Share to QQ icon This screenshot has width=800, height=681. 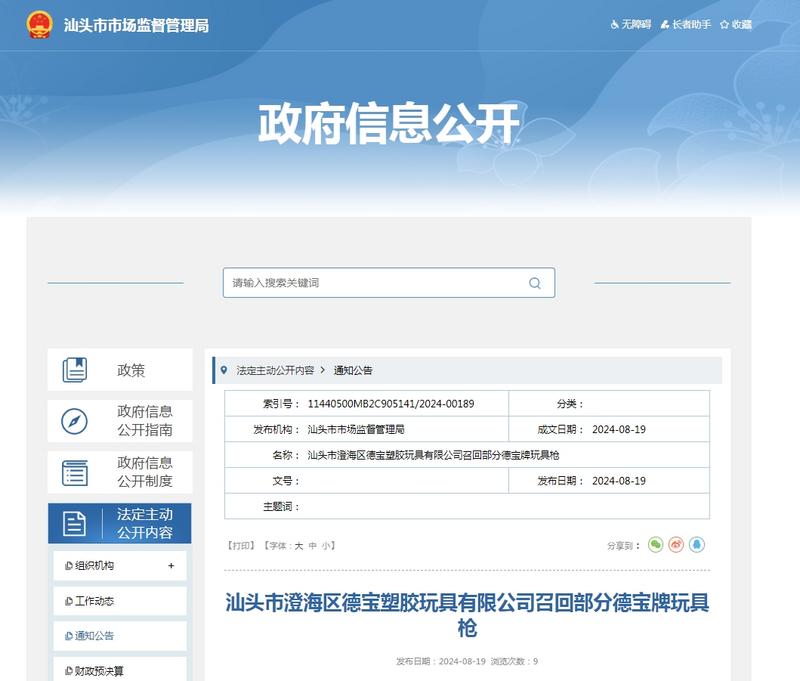[697, 545]
